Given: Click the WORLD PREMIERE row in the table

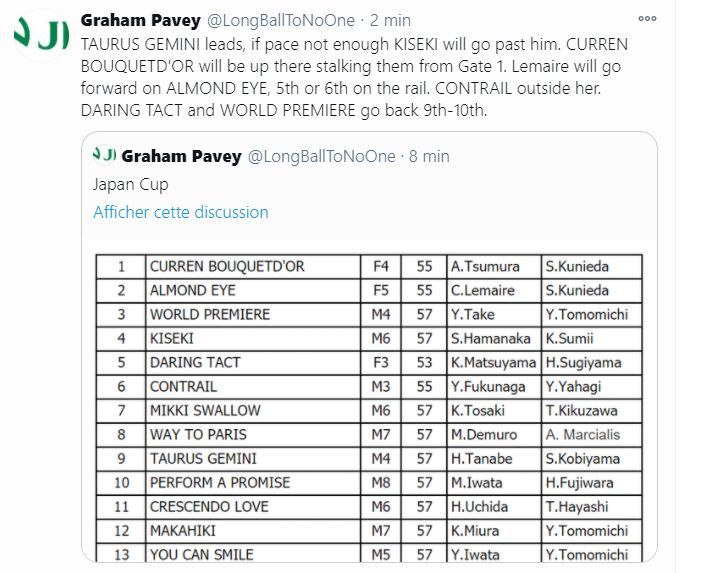Looking at the screenshot, I should coord(369,314).
